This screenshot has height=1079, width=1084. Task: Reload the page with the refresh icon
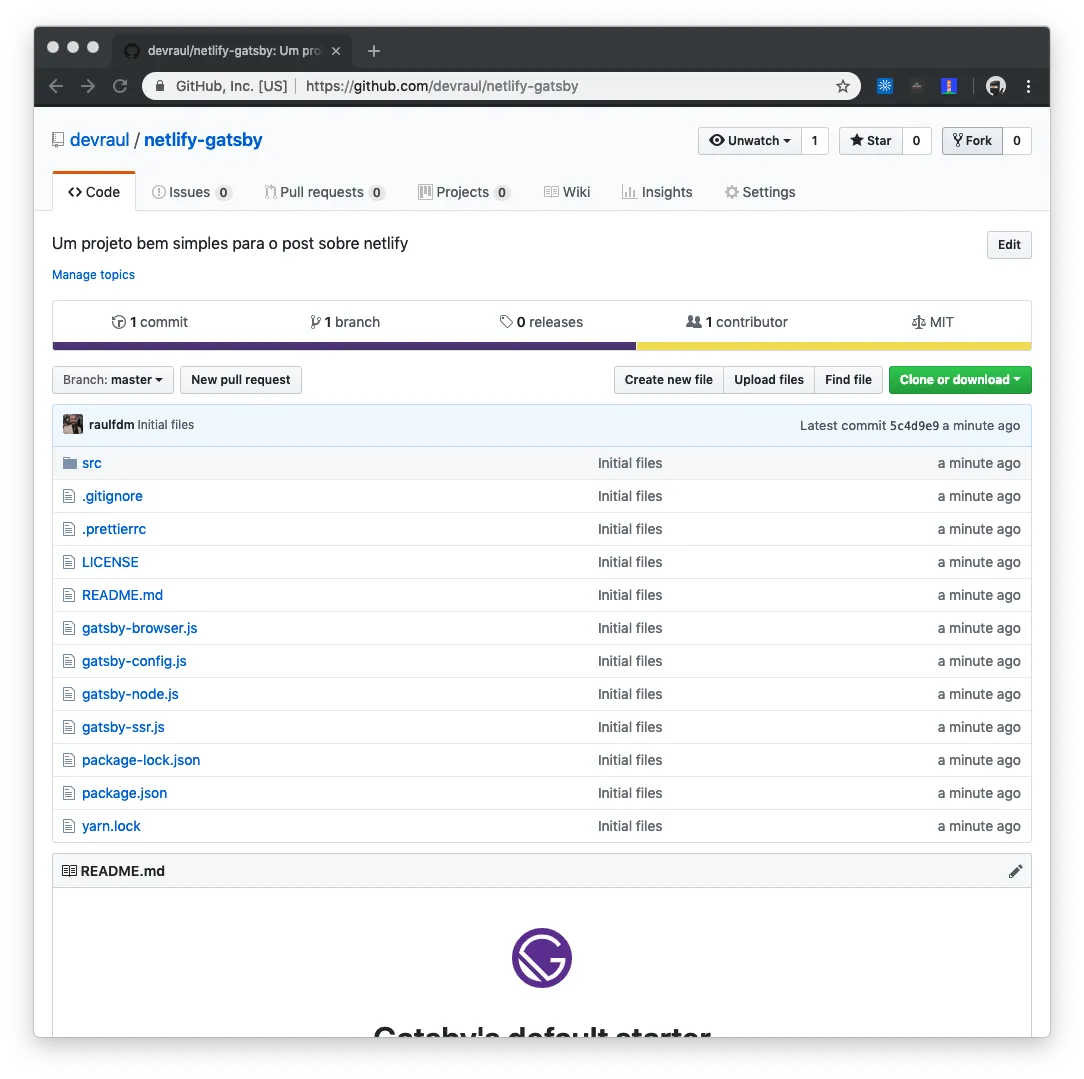pos(120,86)
